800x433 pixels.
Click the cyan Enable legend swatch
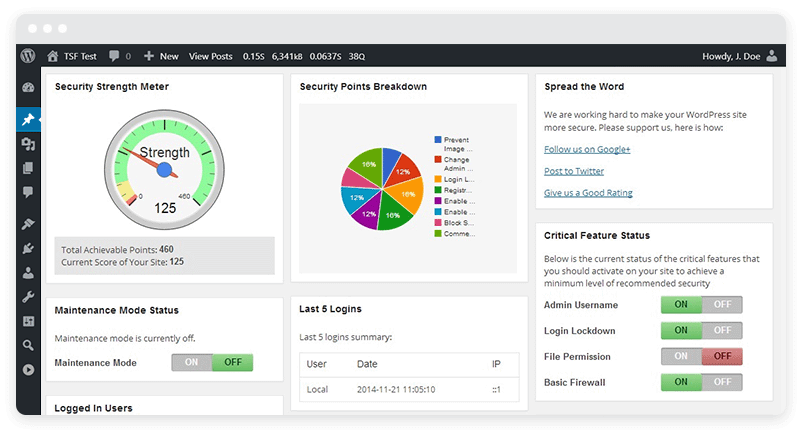tap(438, 212)
